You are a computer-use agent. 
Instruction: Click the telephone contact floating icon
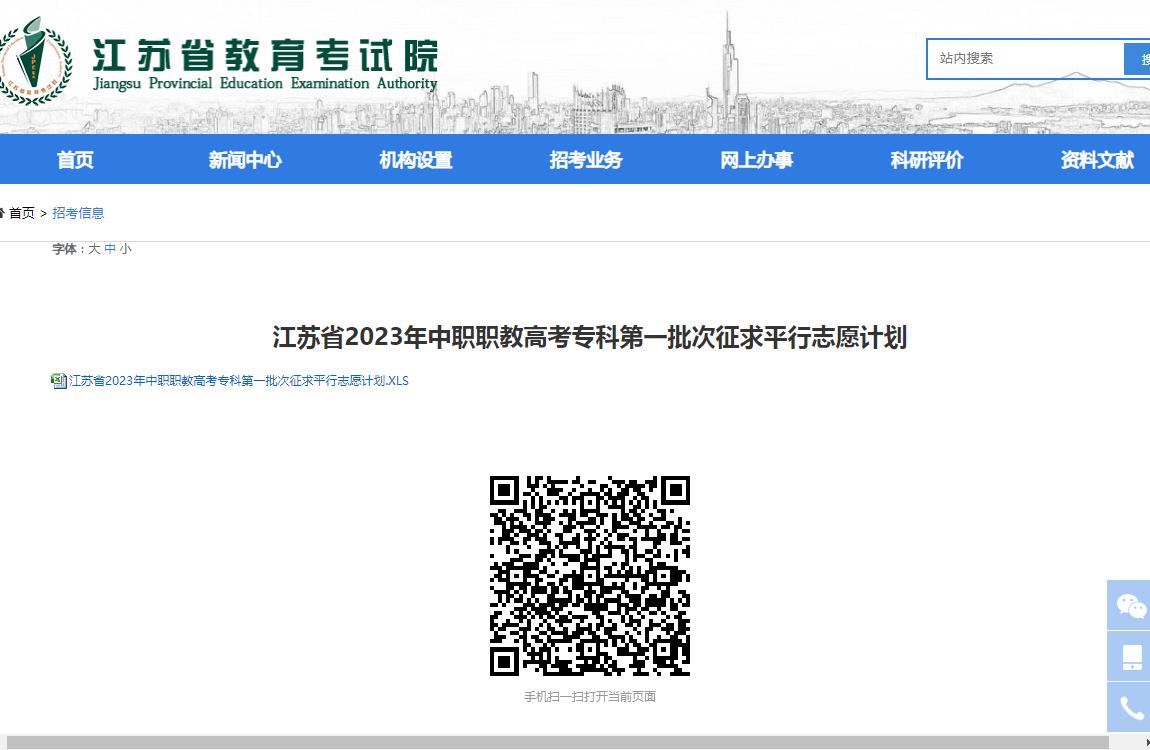pyautogui.click(x=1129, y=707)
